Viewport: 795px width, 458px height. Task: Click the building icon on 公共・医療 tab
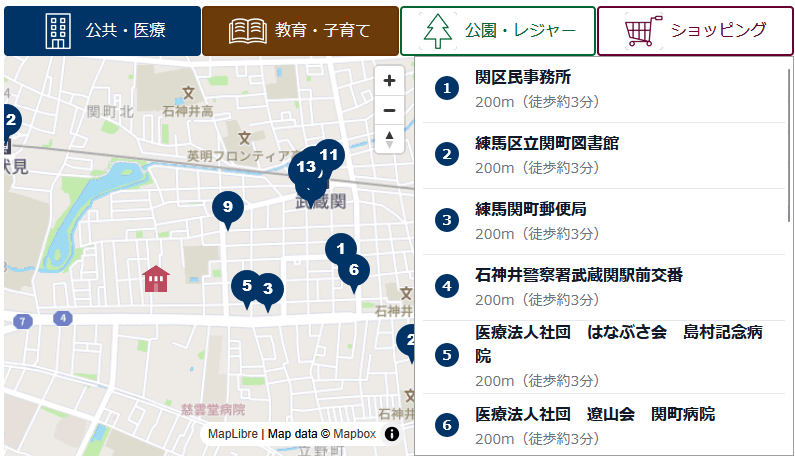pyautogui.click(x=58, y=31)
